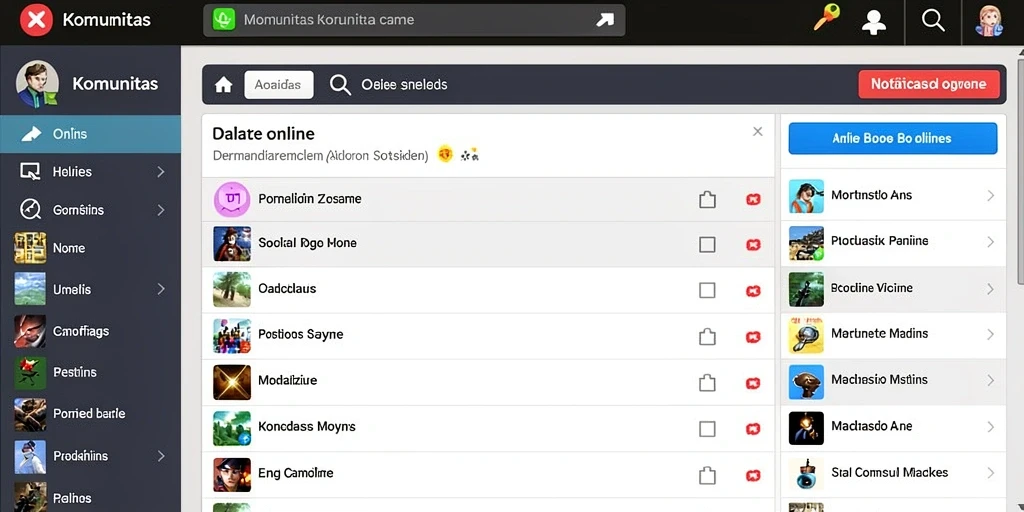Tick the checkbox for Koncdass Moyns
1024x512 pixels.
click(707, 429)
